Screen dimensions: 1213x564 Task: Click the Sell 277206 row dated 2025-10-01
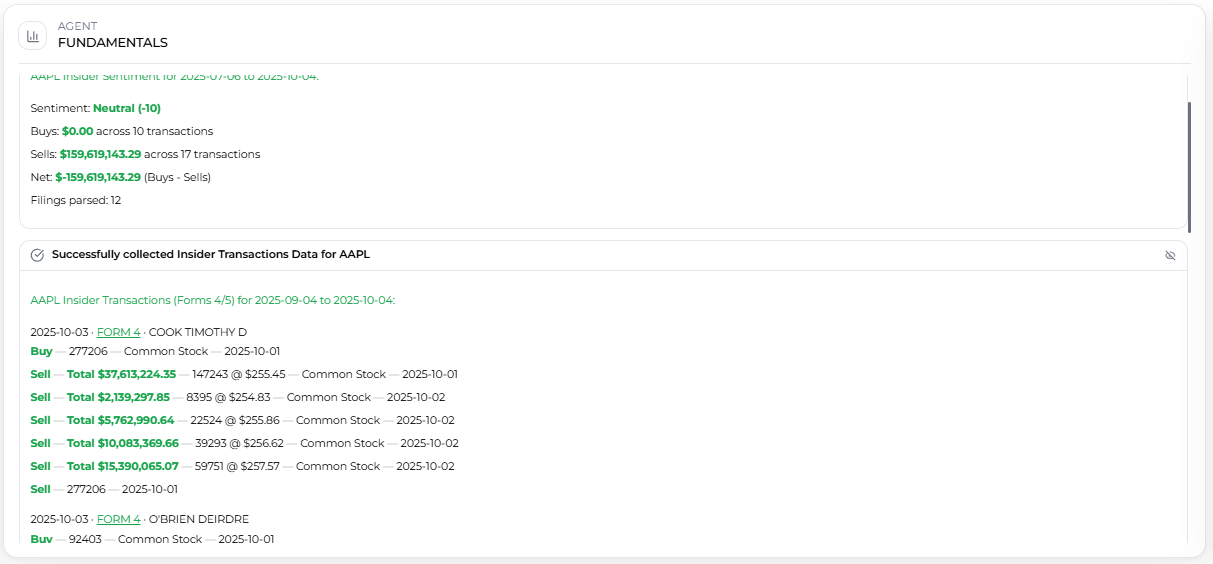point(105,489)
